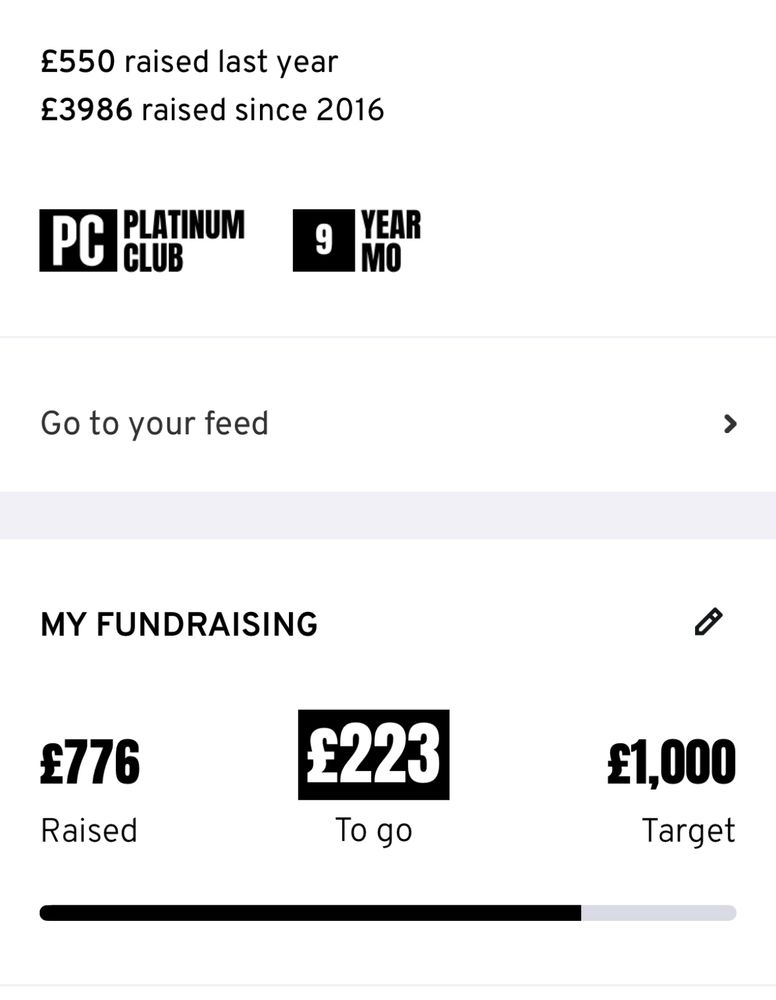Tap the £3986 raised since 2016 text
The image size is (776, 1000).
212,110
